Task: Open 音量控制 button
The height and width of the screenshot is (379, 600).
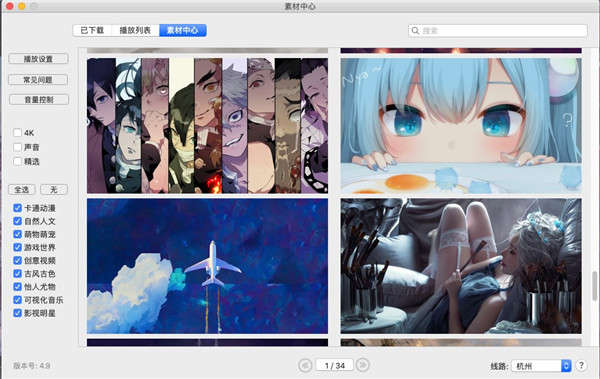Action: pos(39,100)
